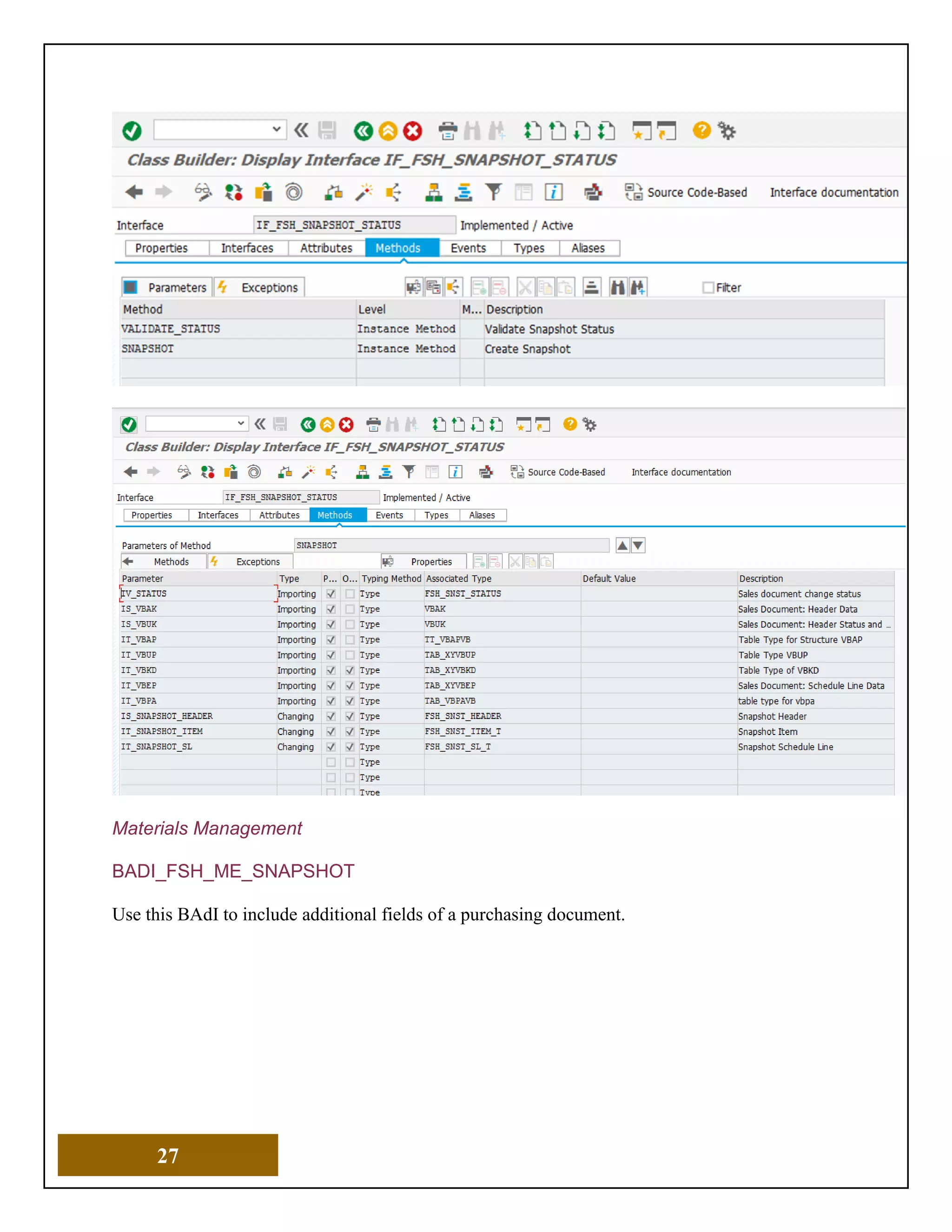Screen dimensions: 952x1232
Task: Click the Exceptions button in upper screenshot
Action: tap(259, 287)
